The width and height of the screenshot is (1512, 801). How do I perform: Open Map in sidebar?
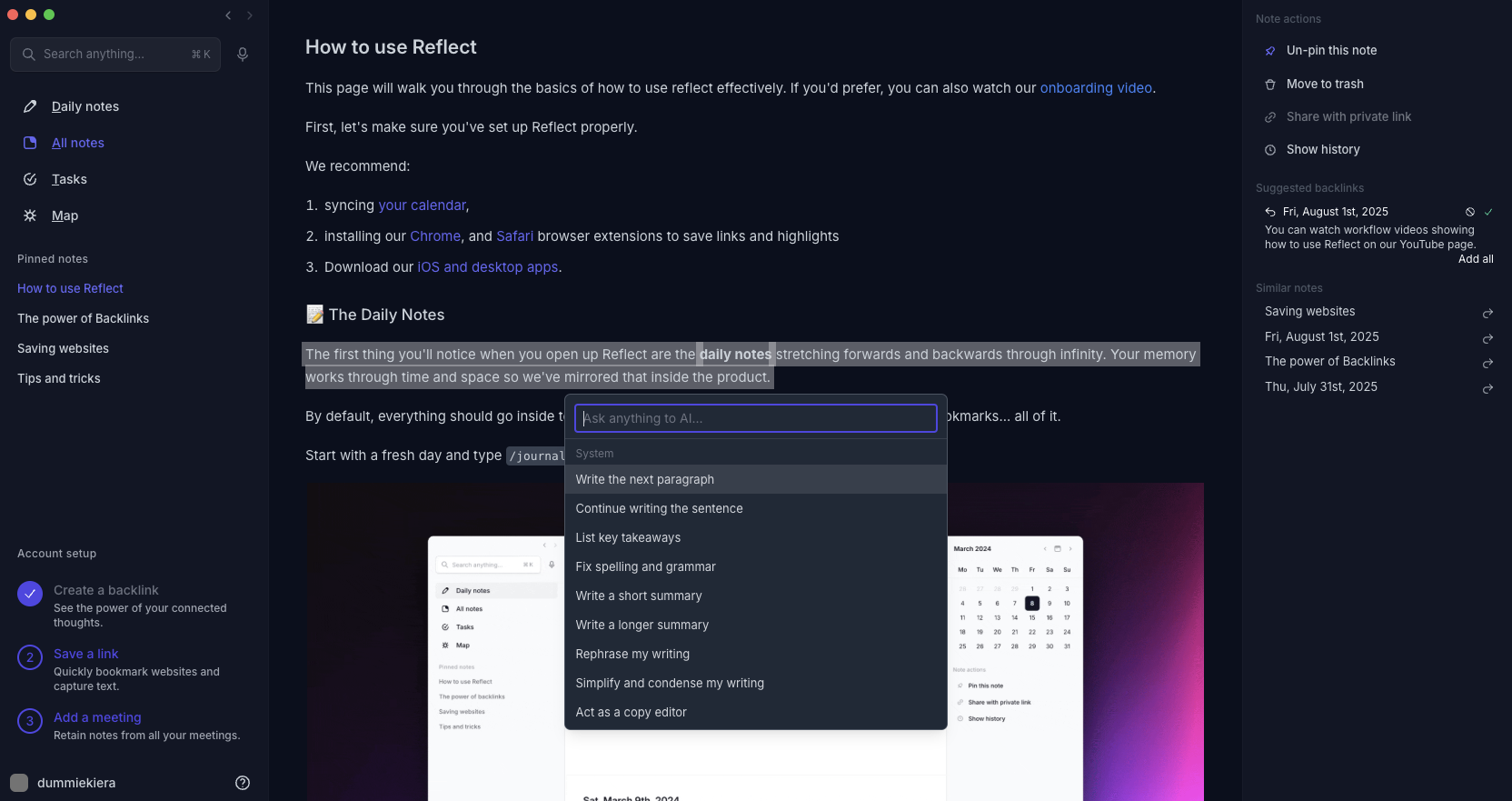[x=65, y=215]
